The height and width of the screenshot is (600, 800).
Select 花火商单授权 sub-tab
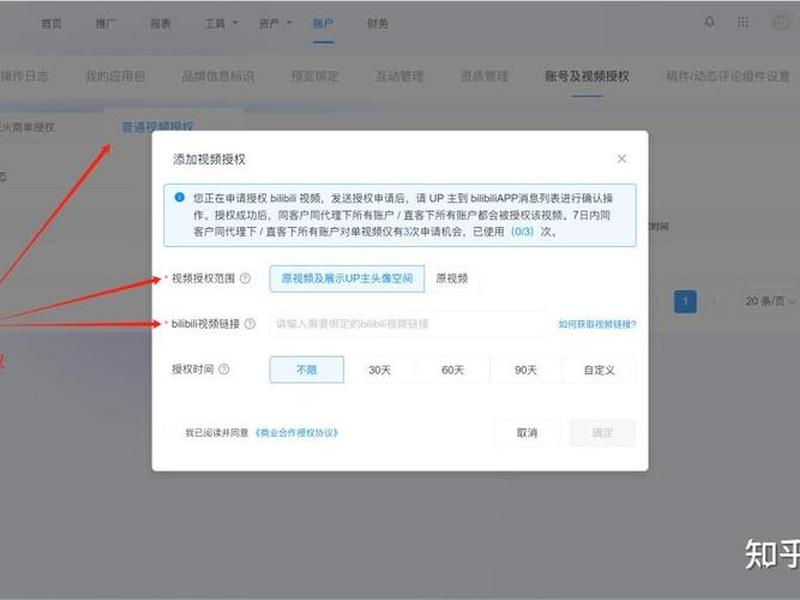[x=27, y=127]
